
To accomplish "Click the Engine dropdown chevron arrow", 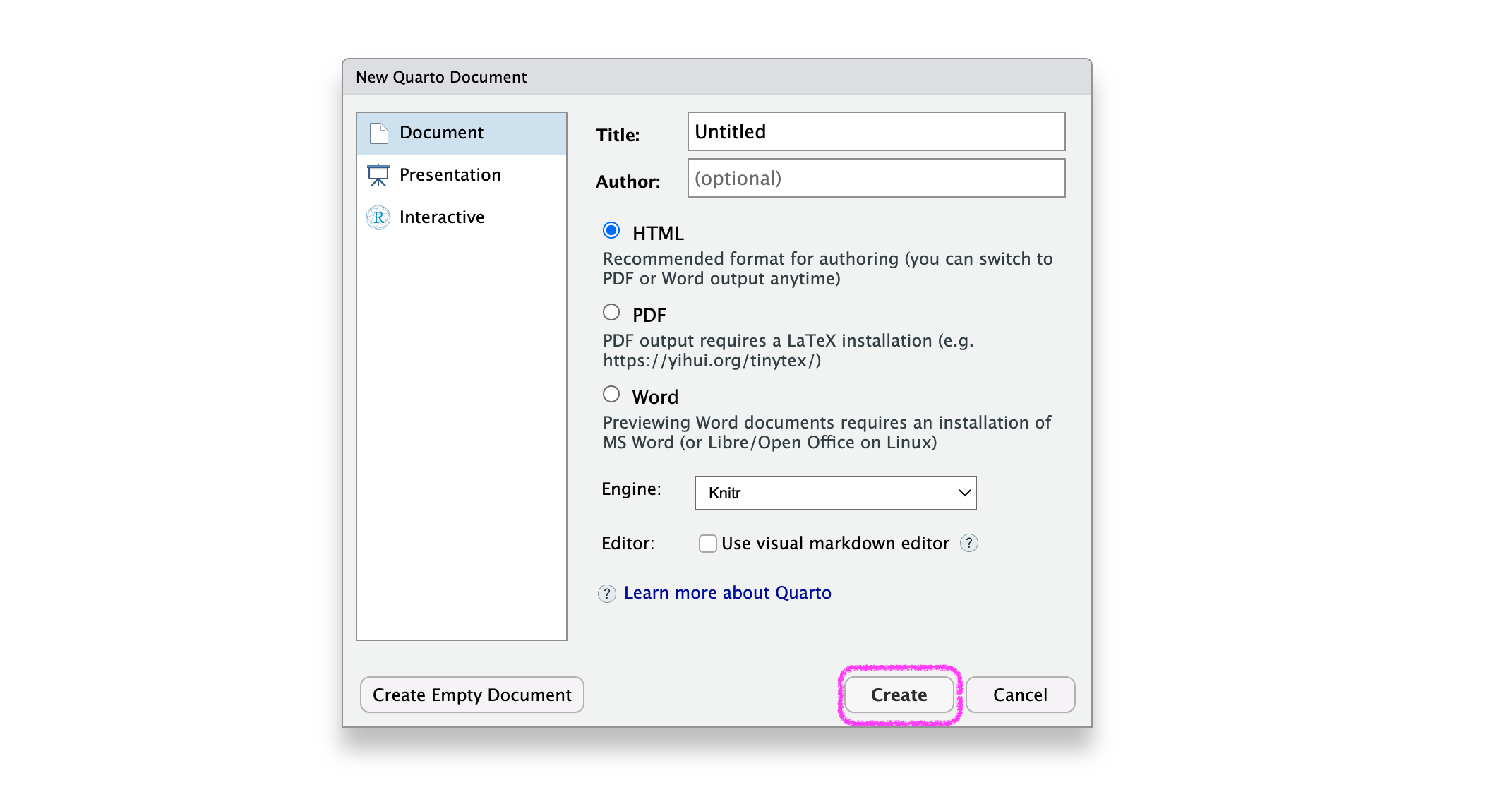I will [964, 493].
